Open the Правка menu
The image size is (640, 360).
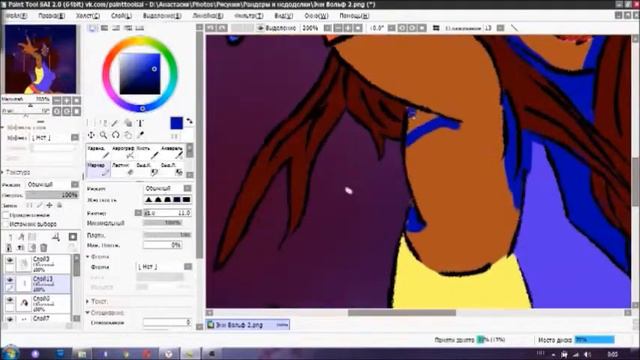51,16
